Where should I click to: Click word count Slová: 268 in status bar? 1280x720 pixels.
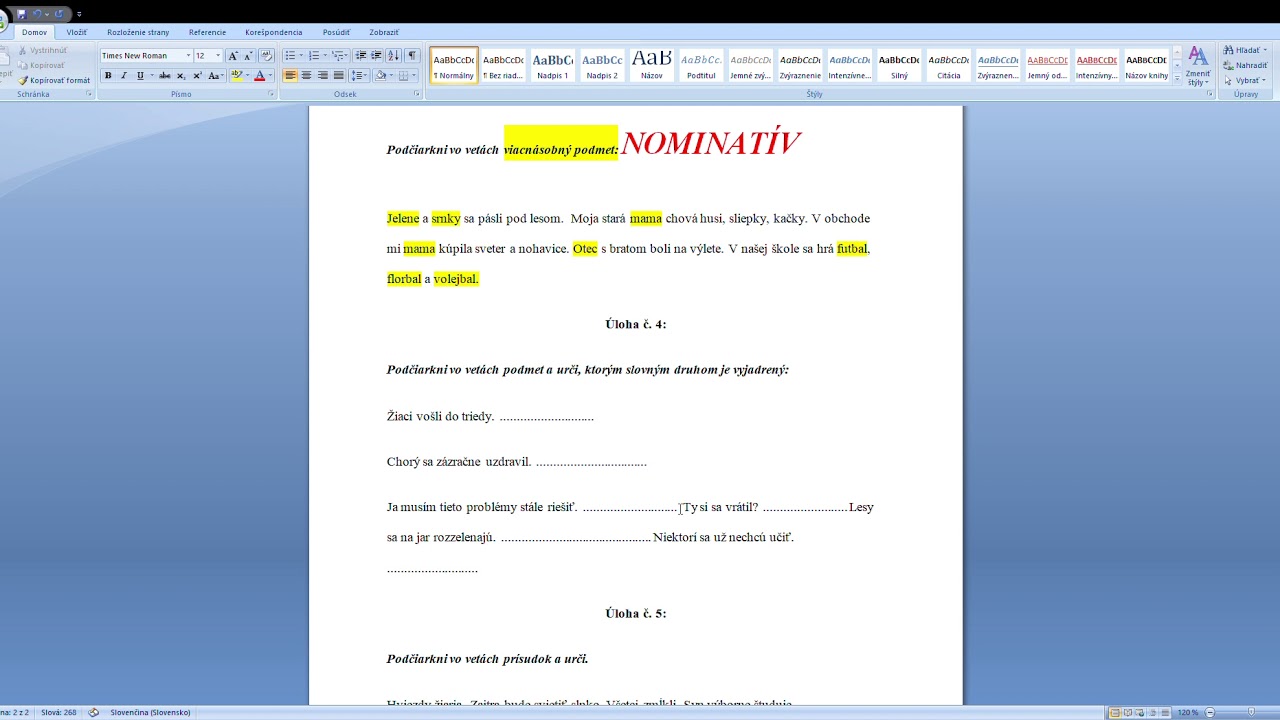tap(58, 712)
